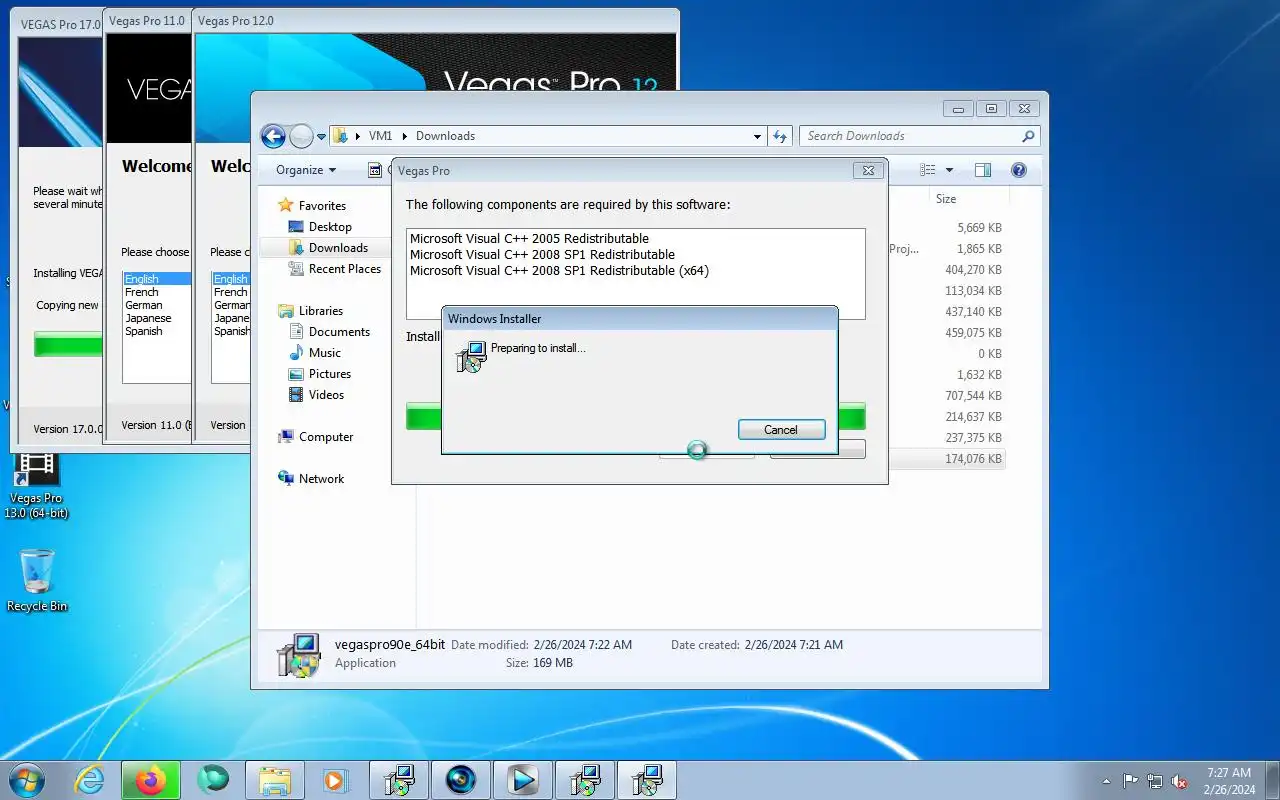Click Downloads in the address breadcrumb
Viewport: 1280px width, 800px height.
click(x=445, y=136)
